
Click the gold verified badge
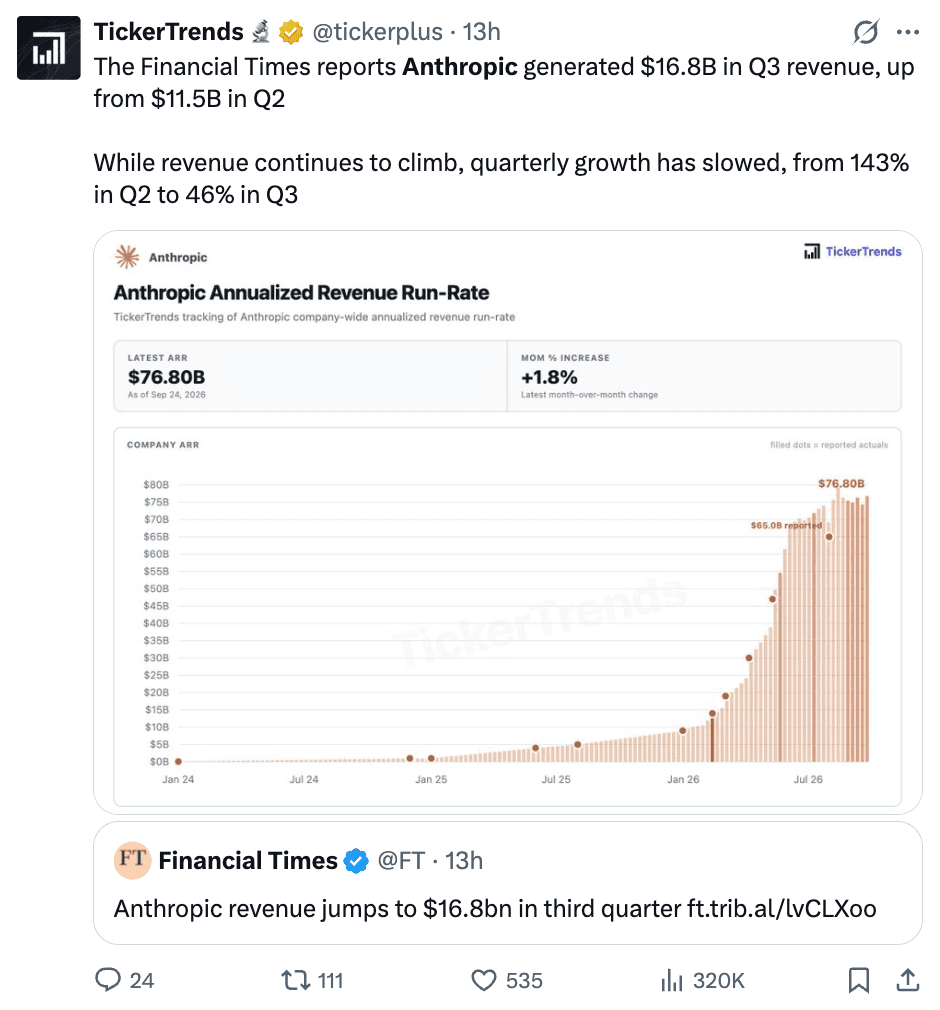click(291, 32)
